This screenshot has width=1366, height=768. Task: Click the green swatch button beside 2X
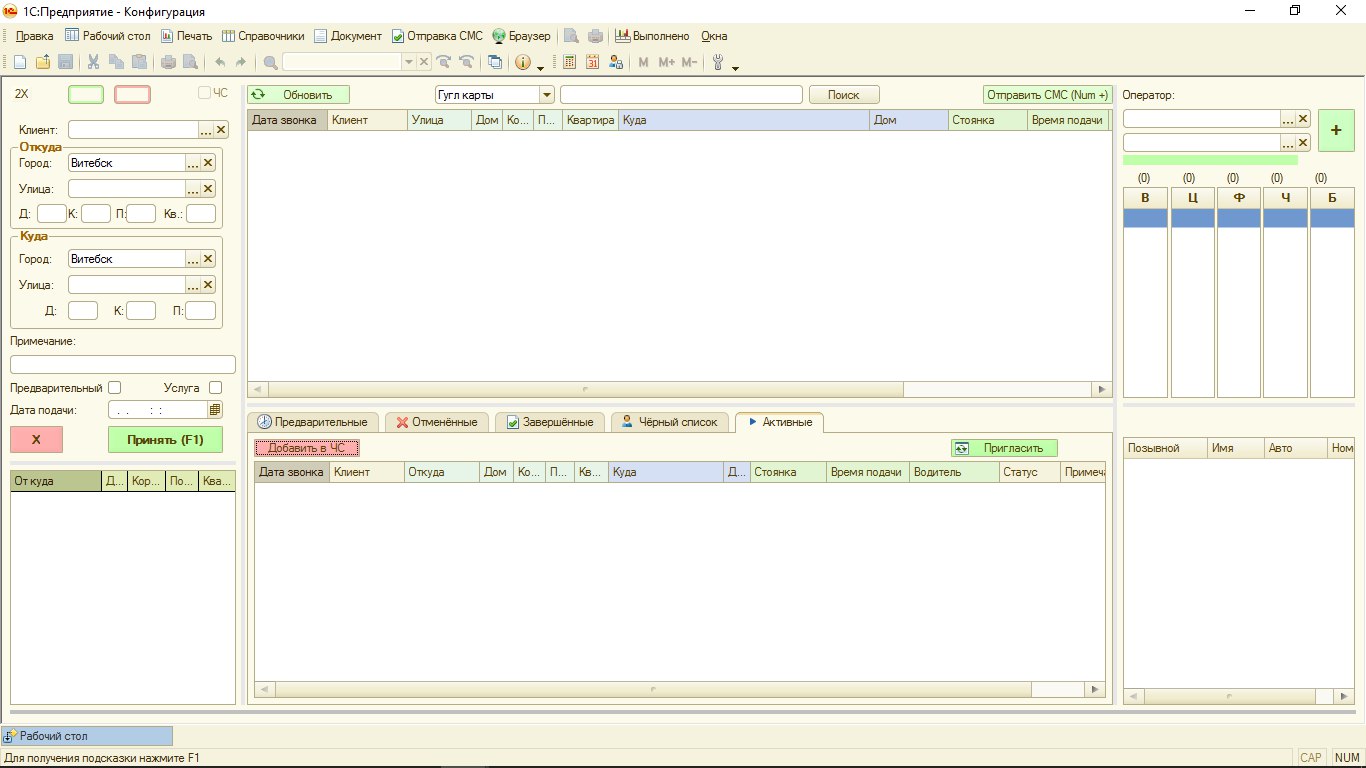[x=86, y=95]
